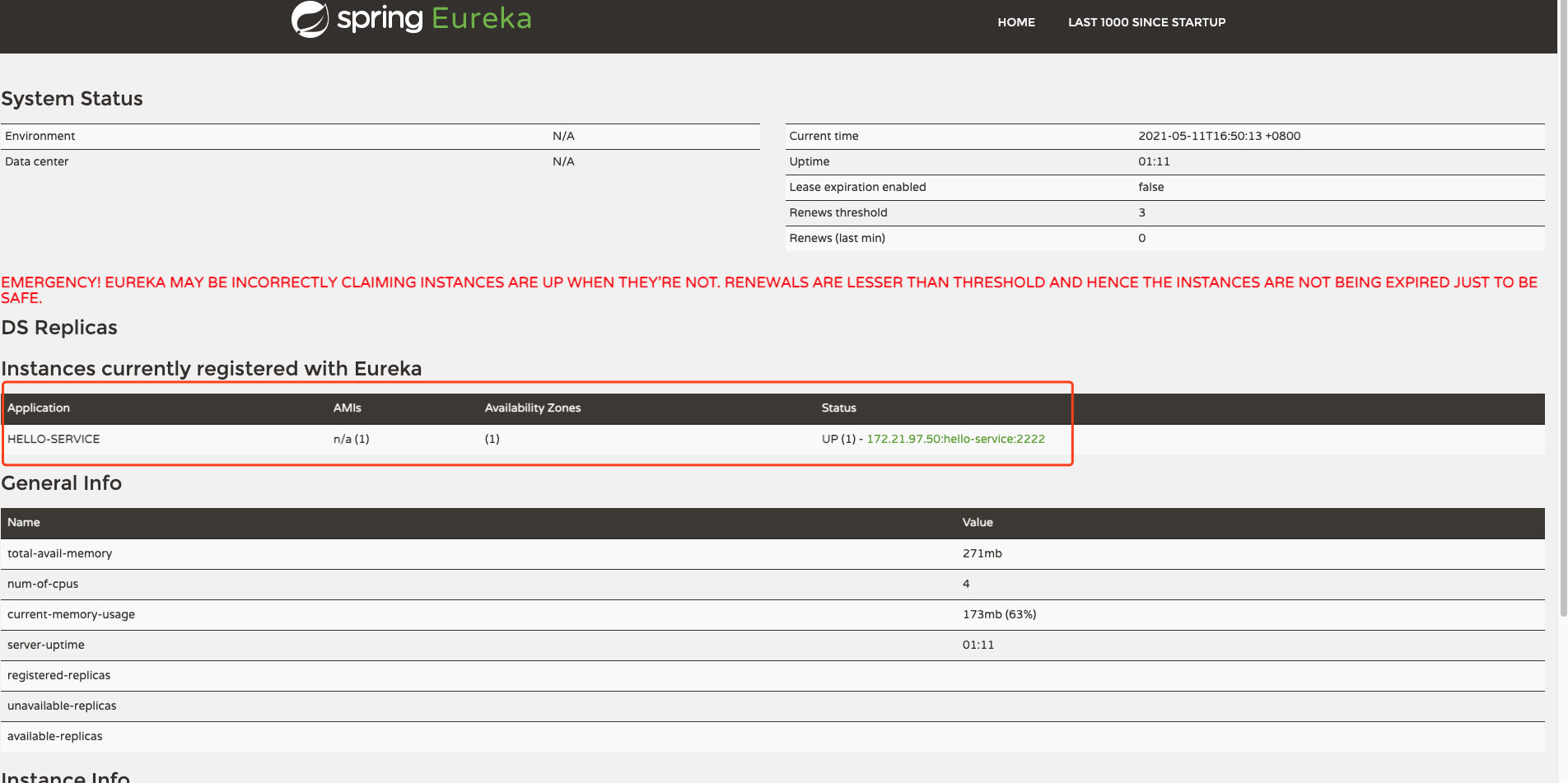Image resolution: width=1568 pixels, height=783 pixels.
Task: Select the Renews (last min) value 0
Action: (1141, 238)
